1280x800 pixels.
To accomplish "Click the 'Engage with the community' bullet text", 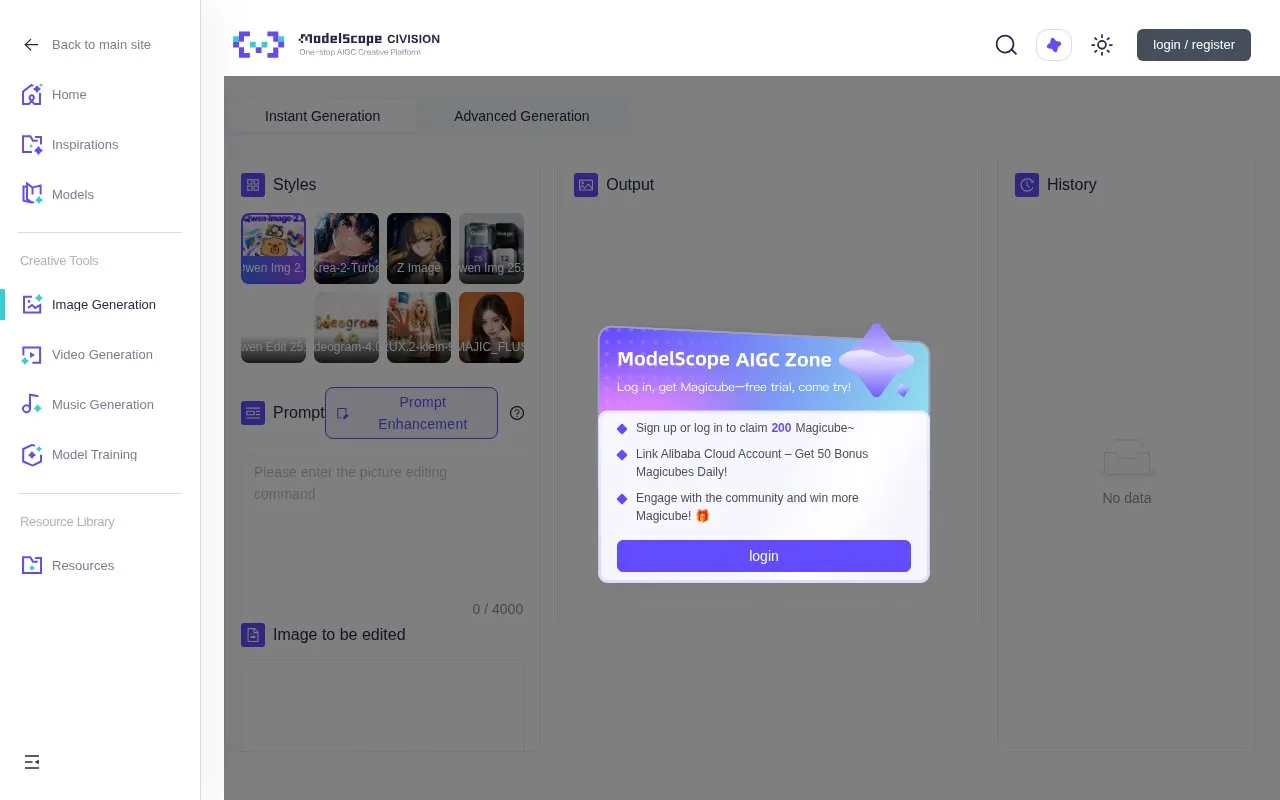I will point(747,507).
